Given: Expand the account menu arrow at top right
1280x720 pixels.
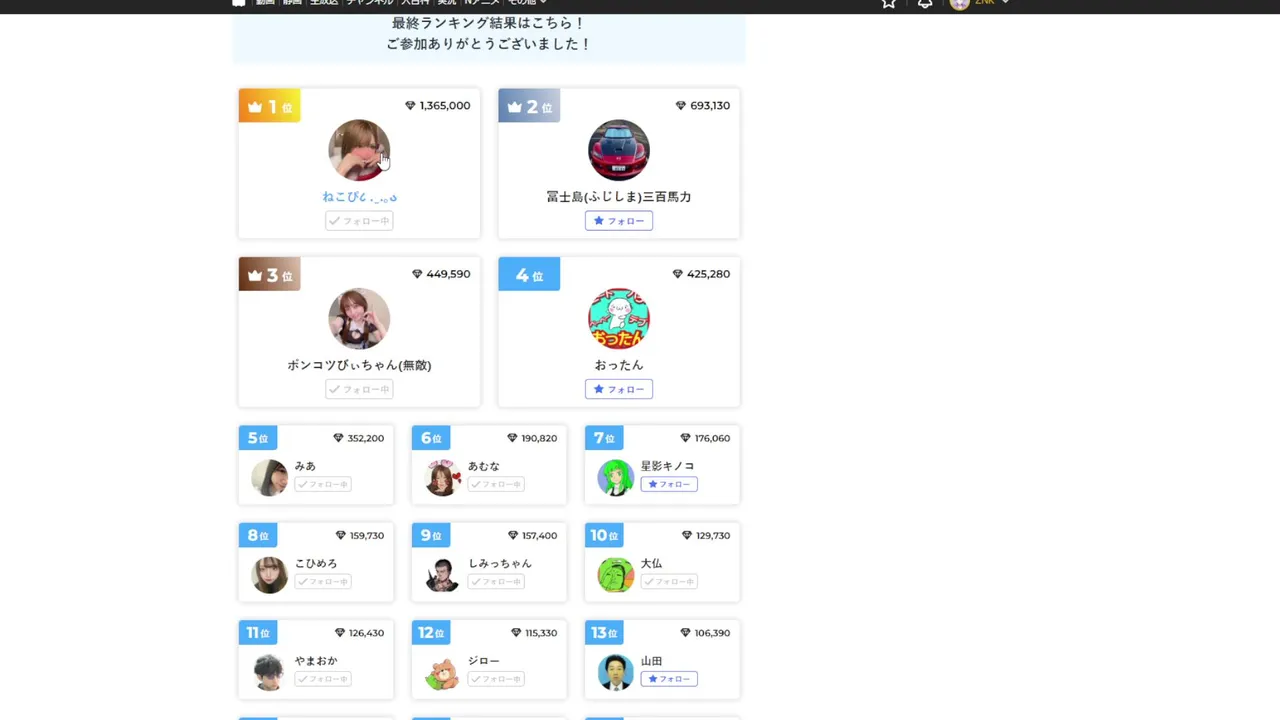Looking at the screenshot, I should (x=1005, y=3).
